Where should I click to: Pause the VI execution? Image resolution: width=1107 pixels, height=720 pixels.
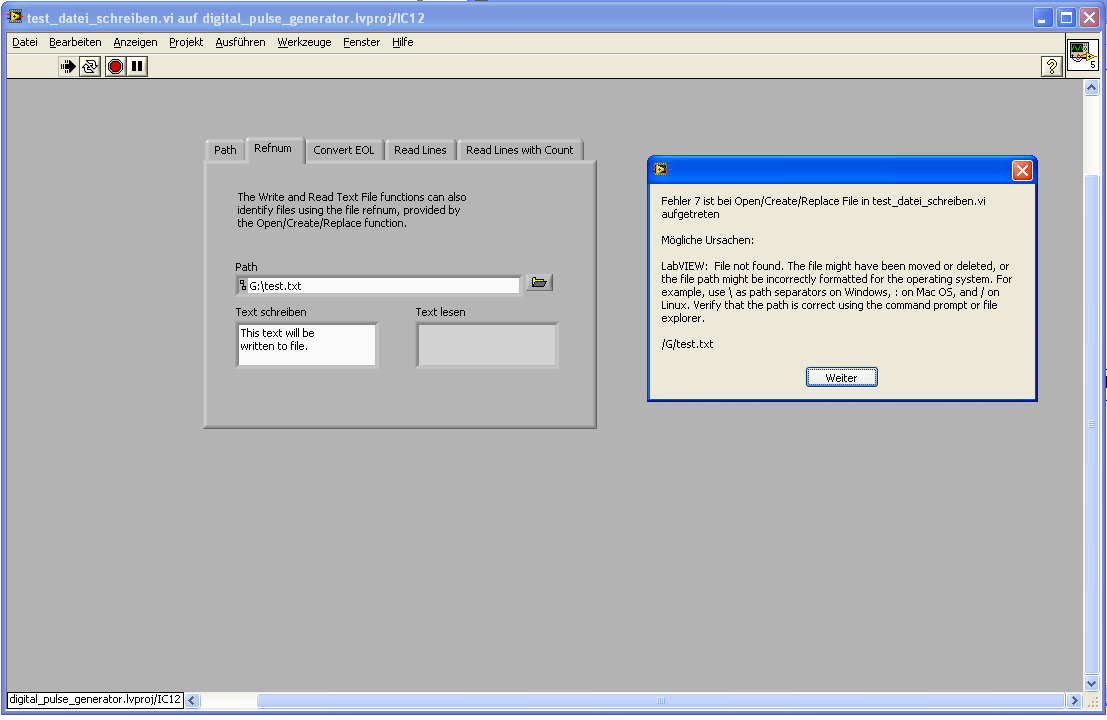[137, 66]
